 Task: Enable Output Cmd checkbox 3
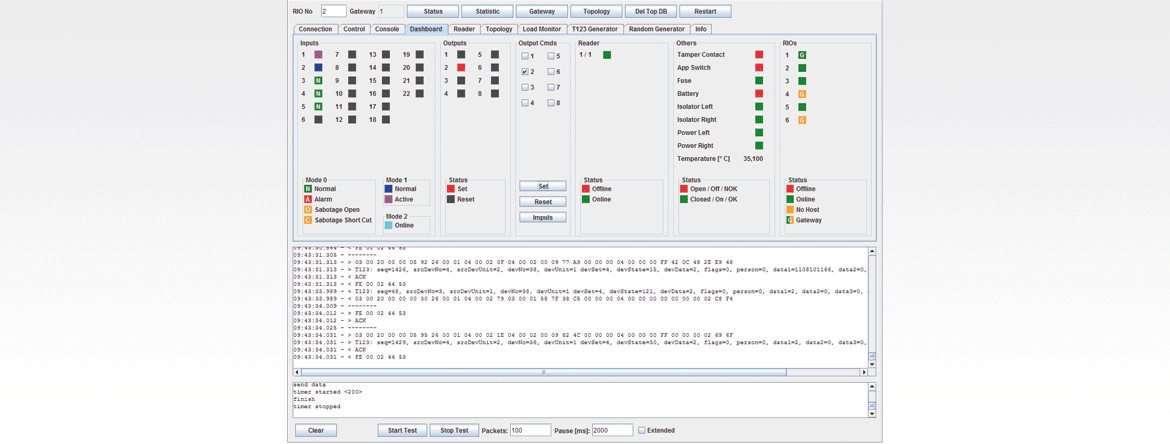(525, 87)
